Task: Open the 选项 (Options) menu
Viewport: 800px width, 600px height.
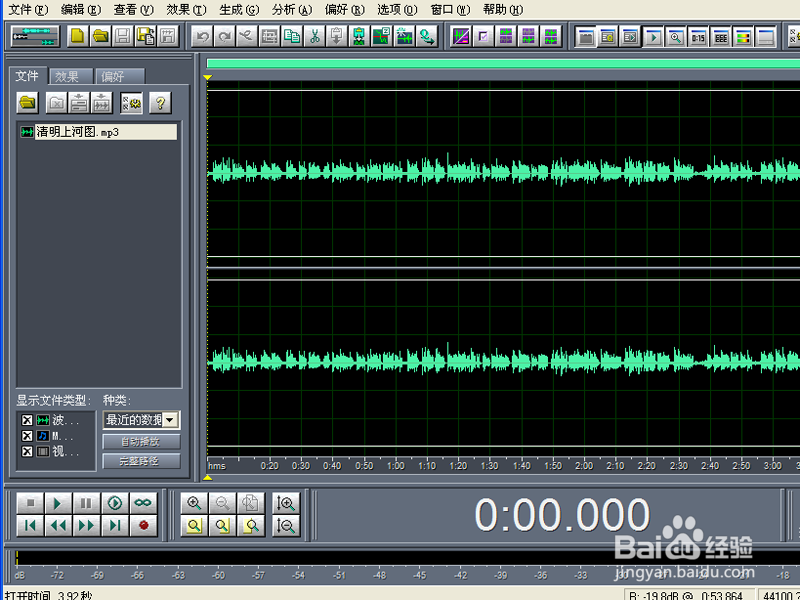Action: coord(397,9)
